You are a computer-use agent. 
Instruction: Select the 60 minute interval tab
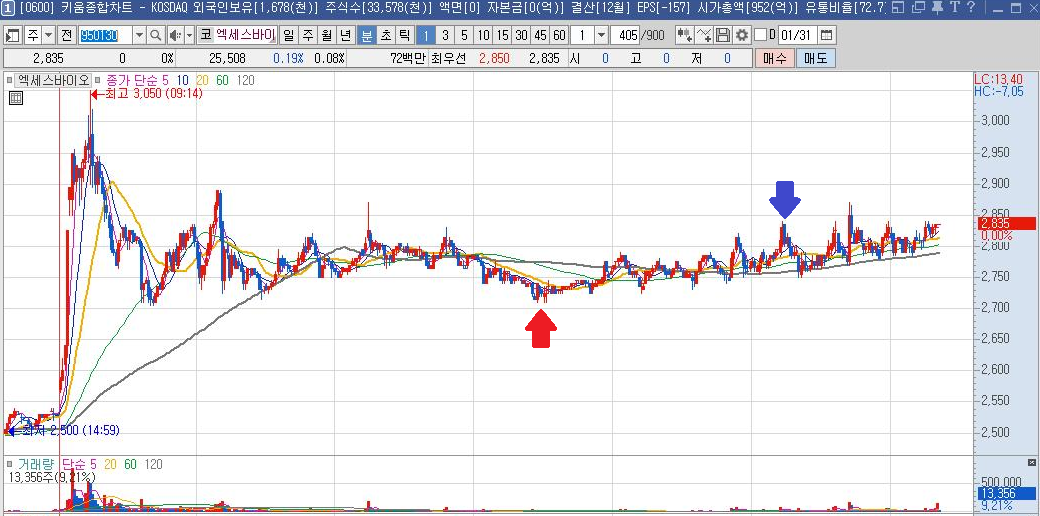click(x=559, y=35)
